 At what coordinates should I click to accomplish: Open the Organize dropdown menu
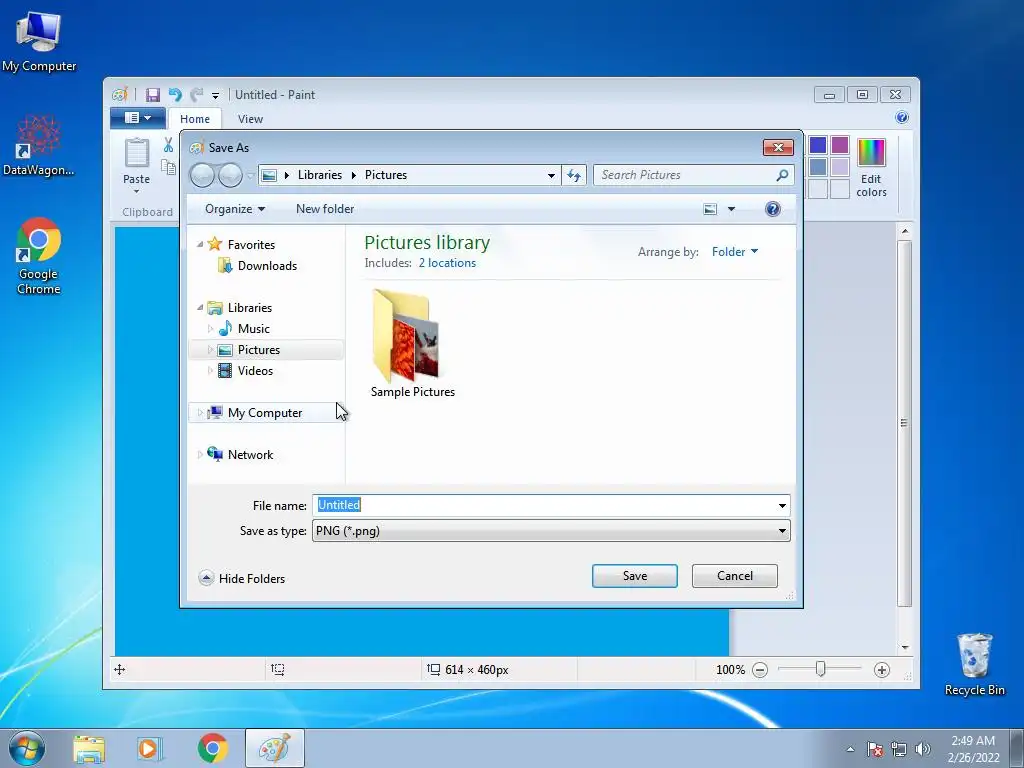(x=235, y=209)
